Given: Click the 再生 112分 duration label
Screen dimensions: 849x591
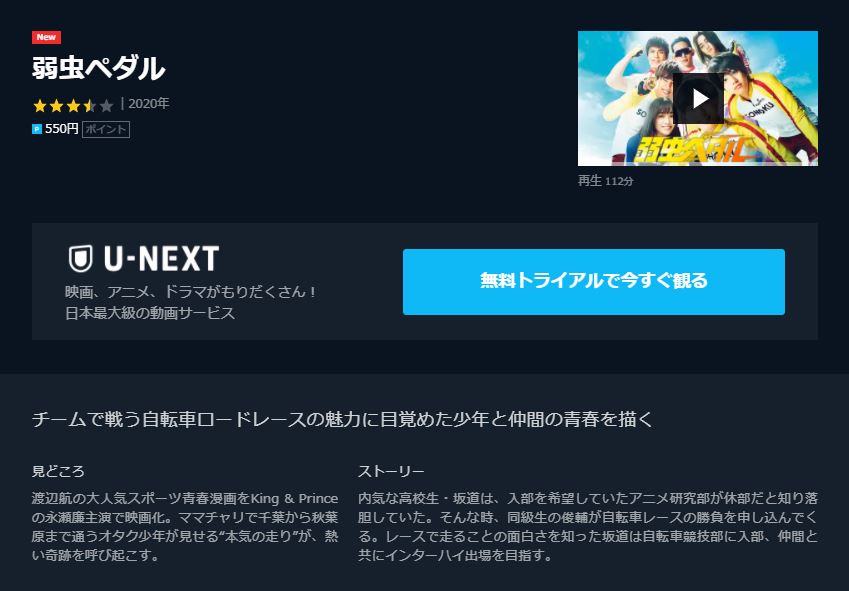Looking at the screenshot, I should coord(605,181).
